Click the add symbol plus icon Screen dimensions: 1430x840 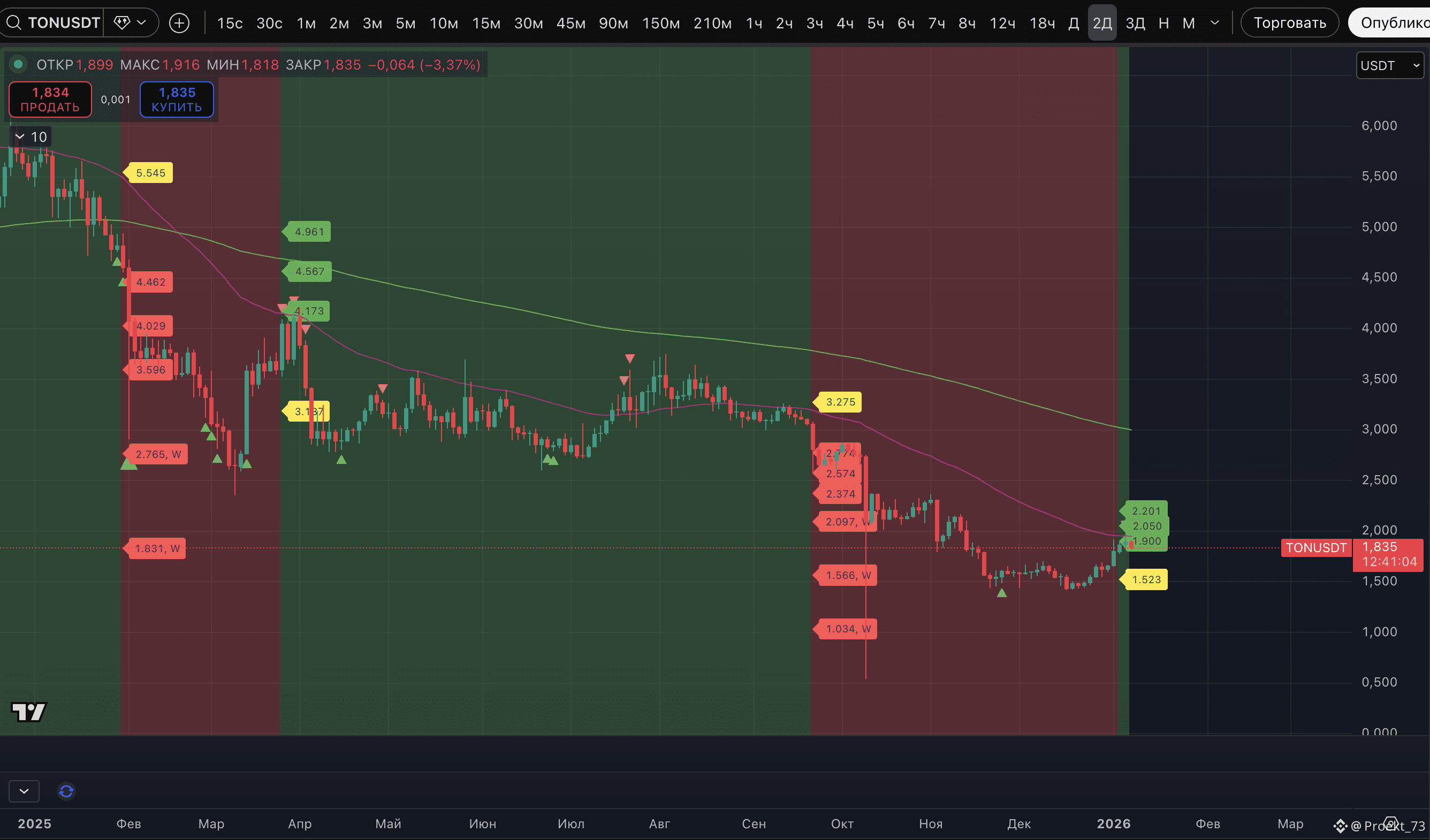pyautogui.click(x=179, y=23)
